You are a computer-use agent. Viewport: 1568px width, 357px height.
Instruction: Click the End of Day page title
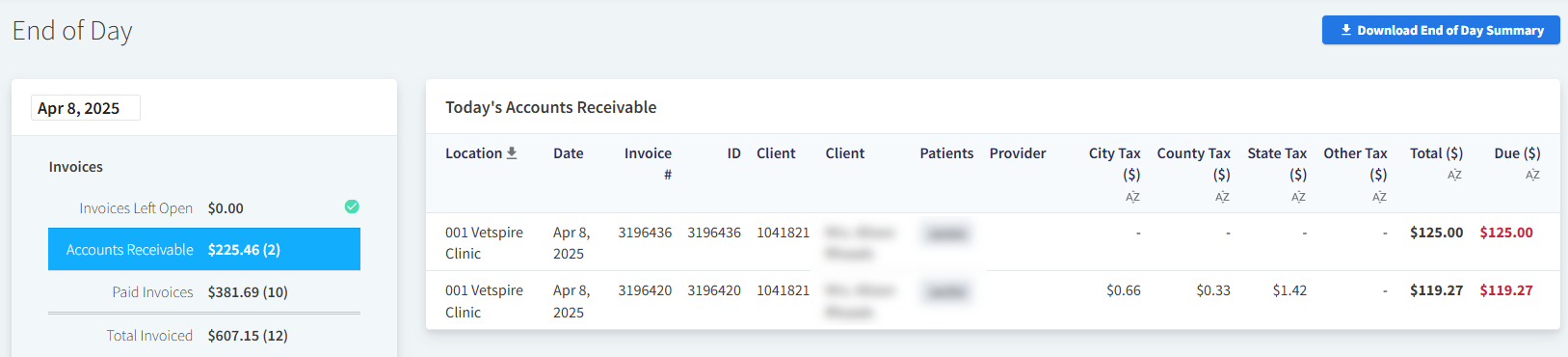point(72,31)
